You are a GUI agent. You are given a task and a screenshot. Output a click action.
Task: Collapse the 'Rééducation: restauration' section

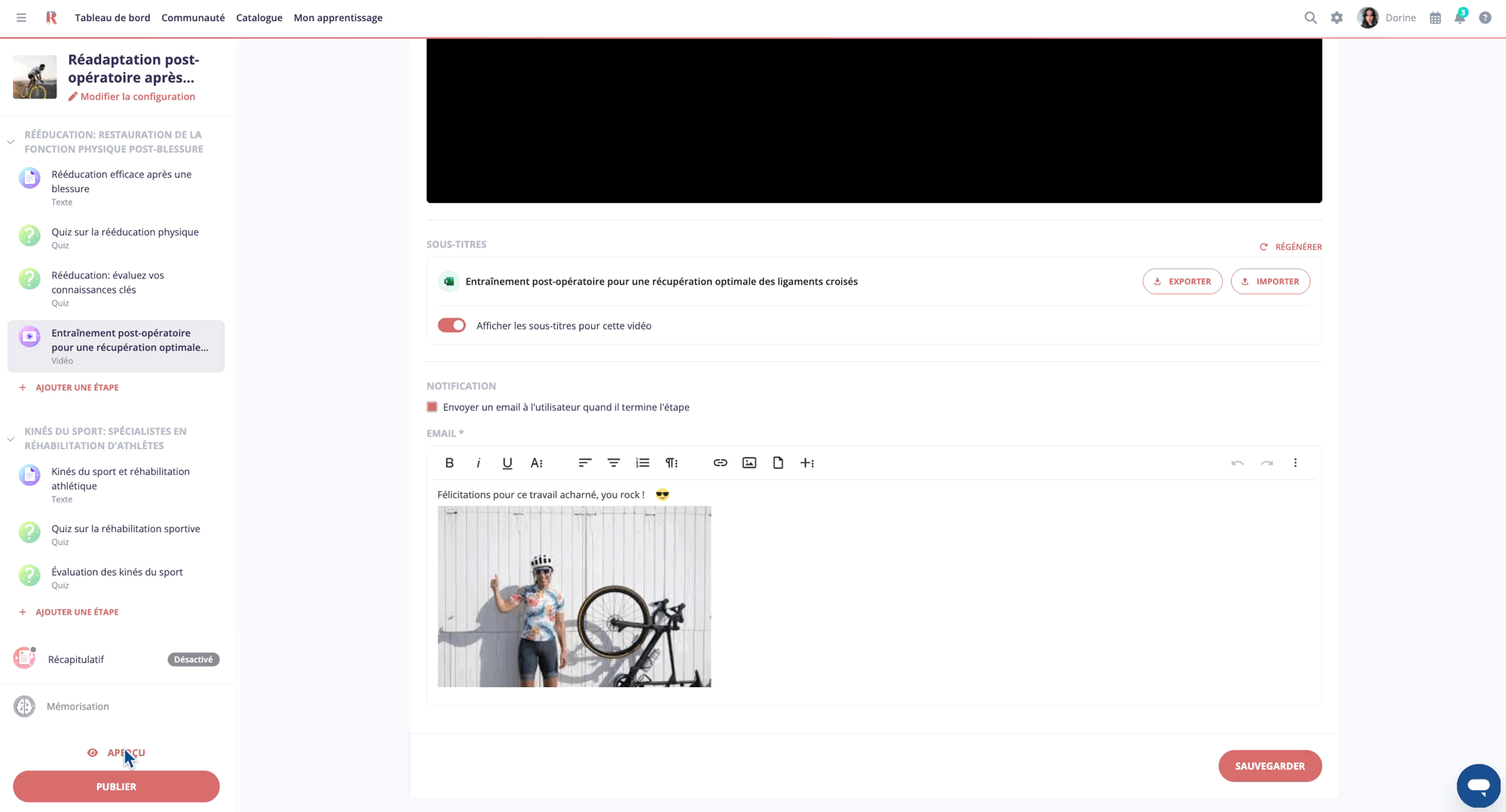click(x=11, y=141)
